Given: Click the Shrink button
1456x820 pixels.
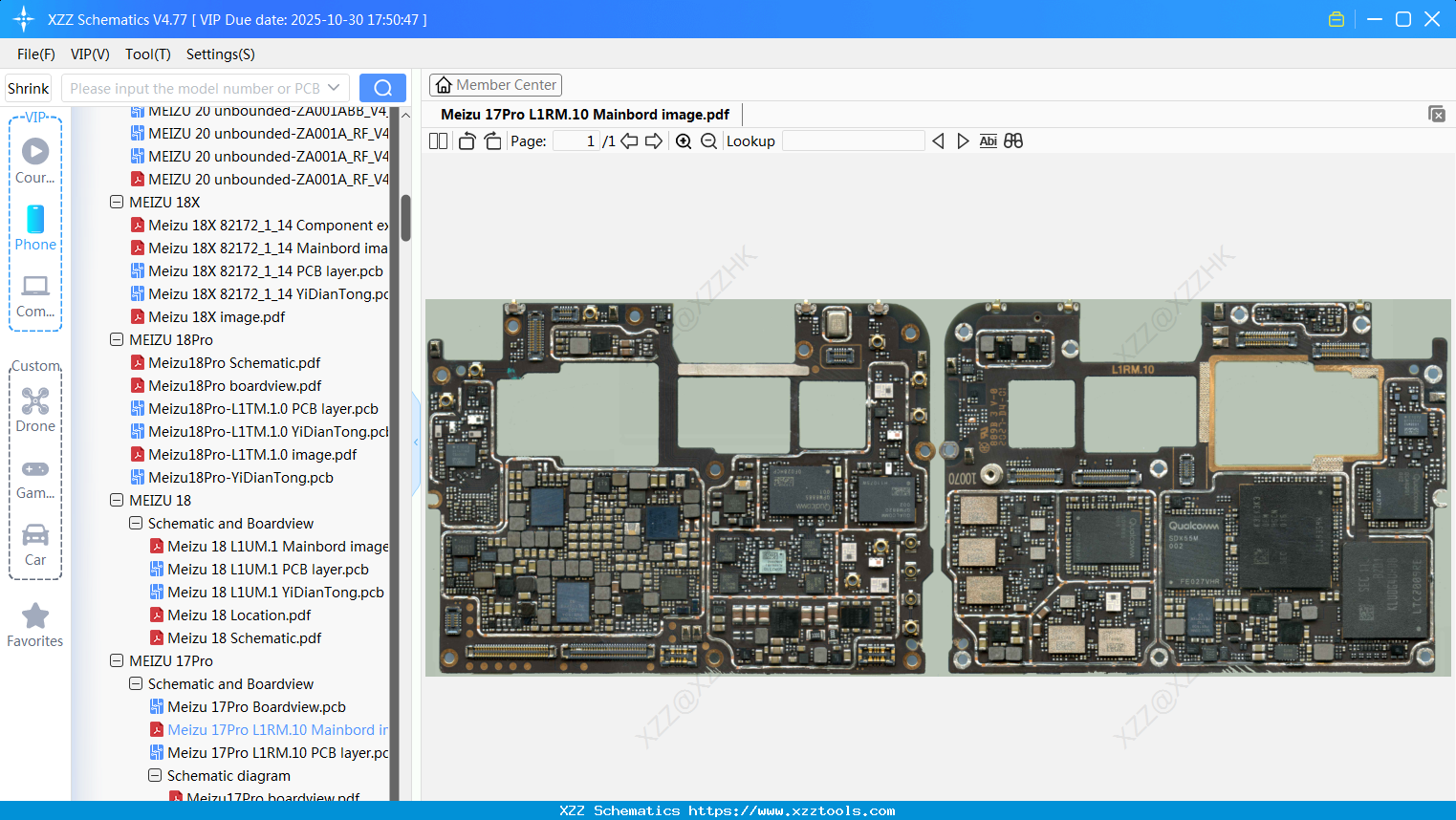Looking at the screenshot, I should tap(29, 88).
